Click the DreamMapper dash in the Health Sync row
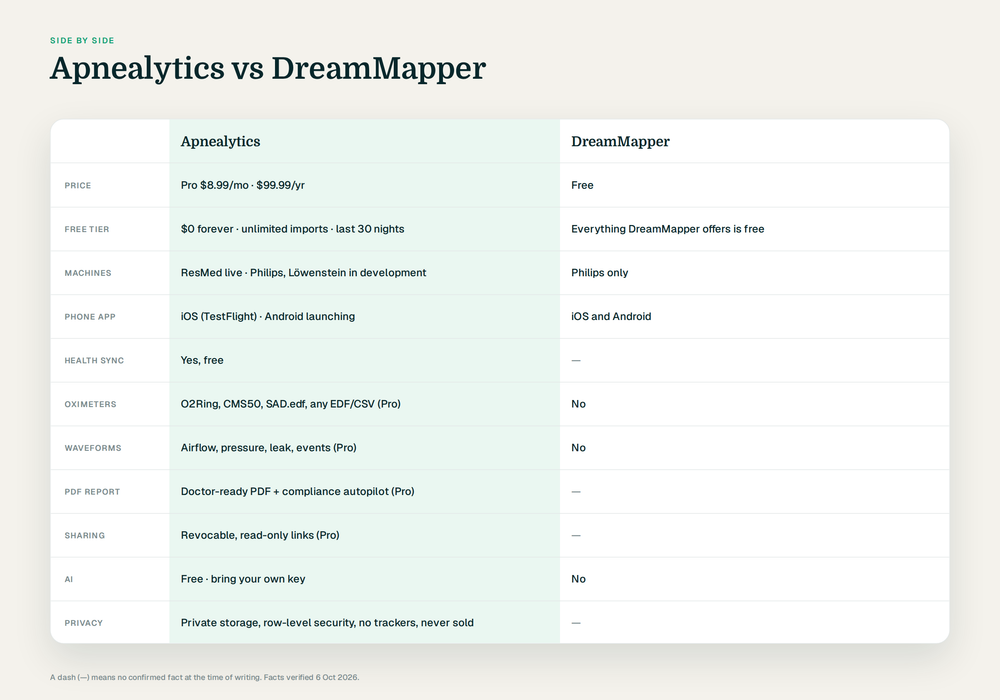This screenshot has height=700, width=1000. point(576,360)
